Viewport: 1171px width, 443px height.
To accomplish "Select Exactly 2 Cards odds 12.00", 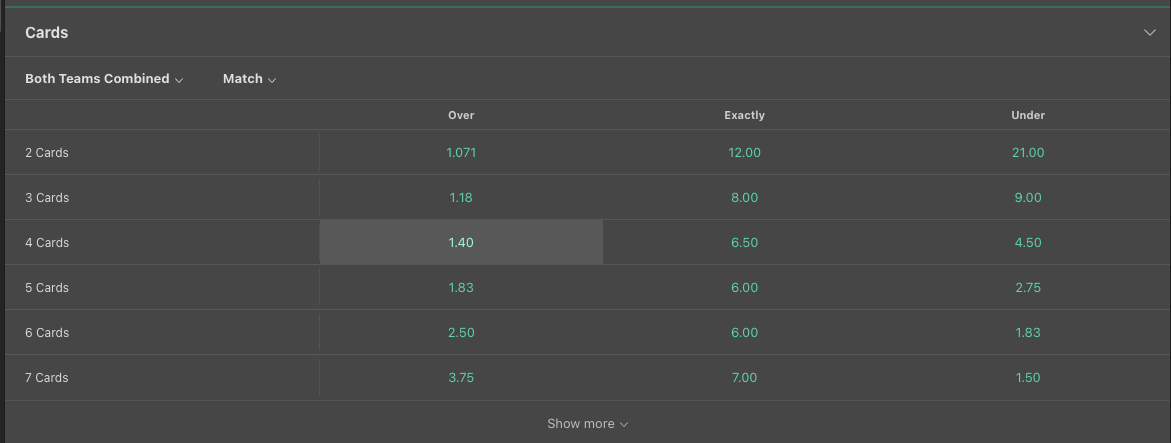I will pos(745,152).
